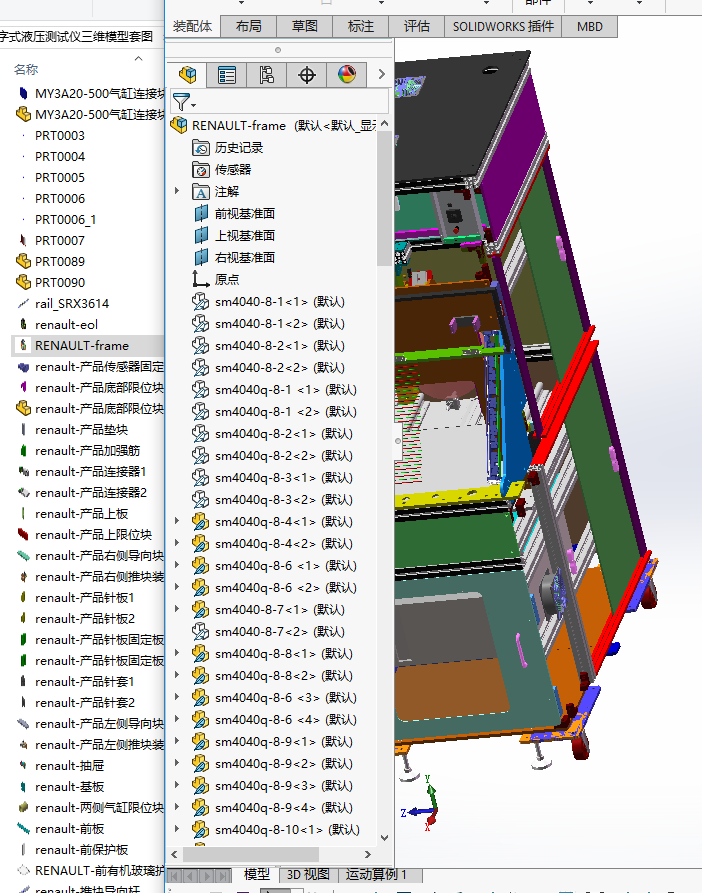Click the feature tree horizontal scrollbar thumb
The height and width of the screenshot is (893, 702).
251,854
